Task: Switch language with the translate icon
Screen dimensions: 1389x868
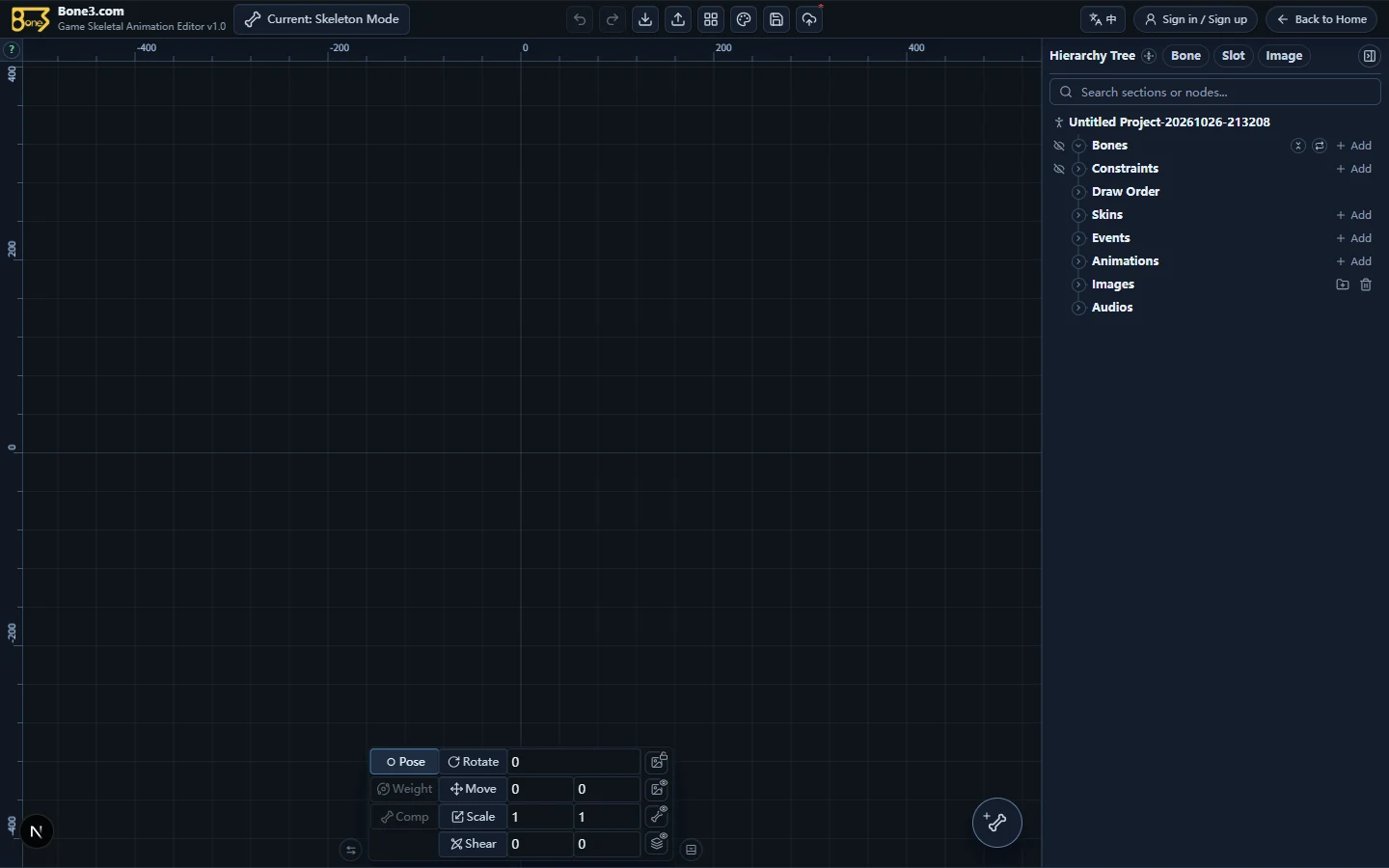Action: [1103, 19]
